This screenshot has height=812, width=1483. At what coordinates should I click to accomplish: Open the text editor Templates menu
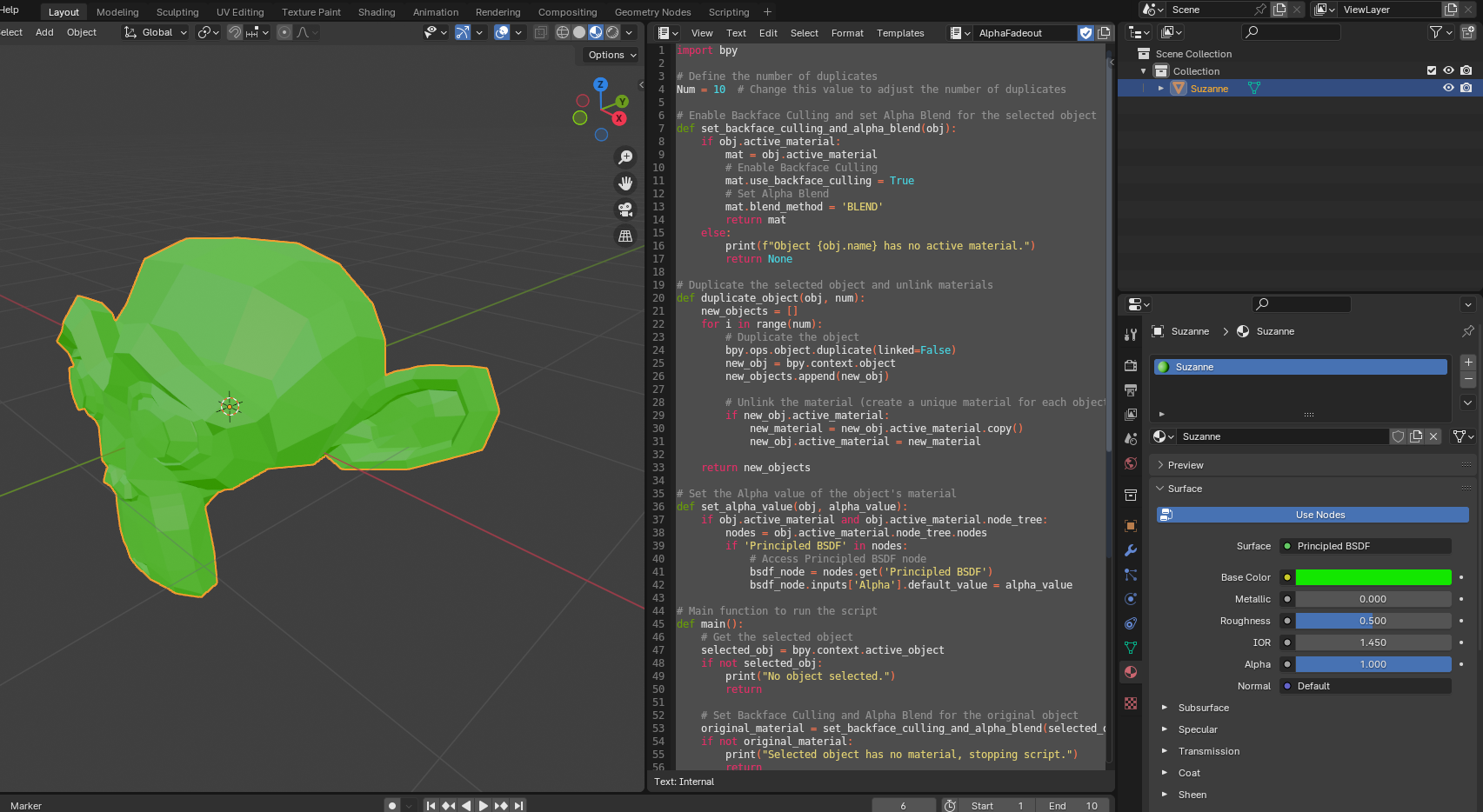click(x=900, y=33)
